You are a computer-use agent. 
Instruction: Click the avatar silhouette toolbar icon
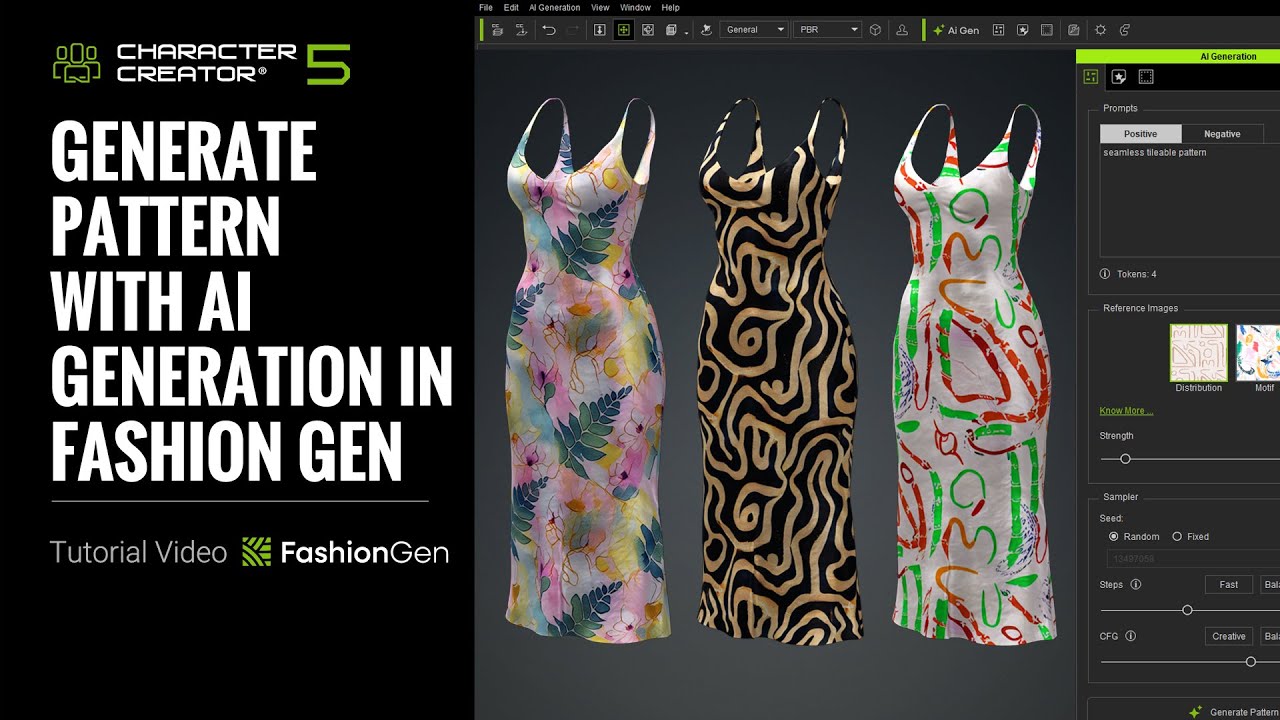click(x=902, y=30)
